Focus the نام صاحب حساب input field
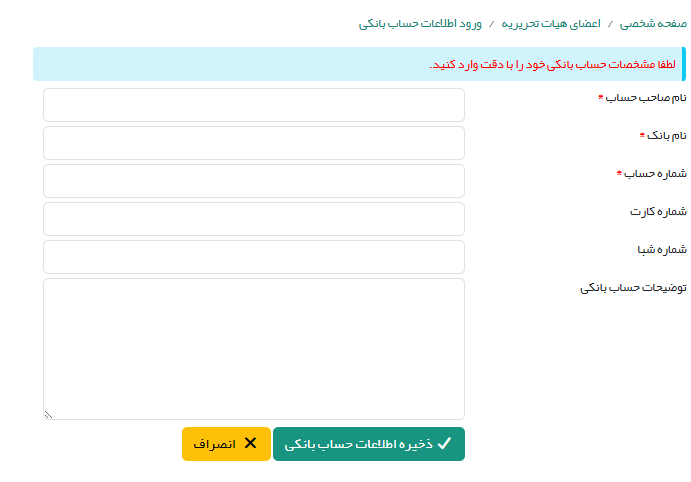The height and width of the screenshot is (482, 691). tap(254, 105)
